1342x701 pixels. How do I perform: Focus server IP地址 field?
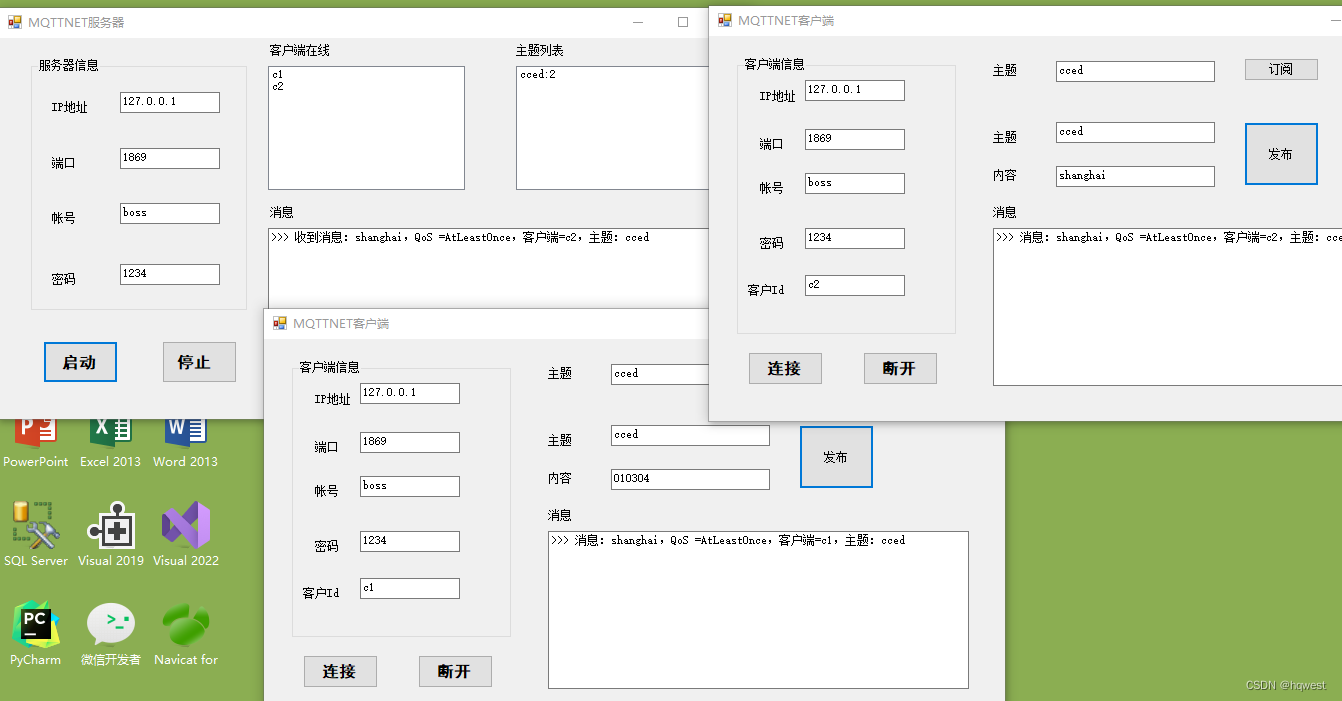[x=170, y=102]
